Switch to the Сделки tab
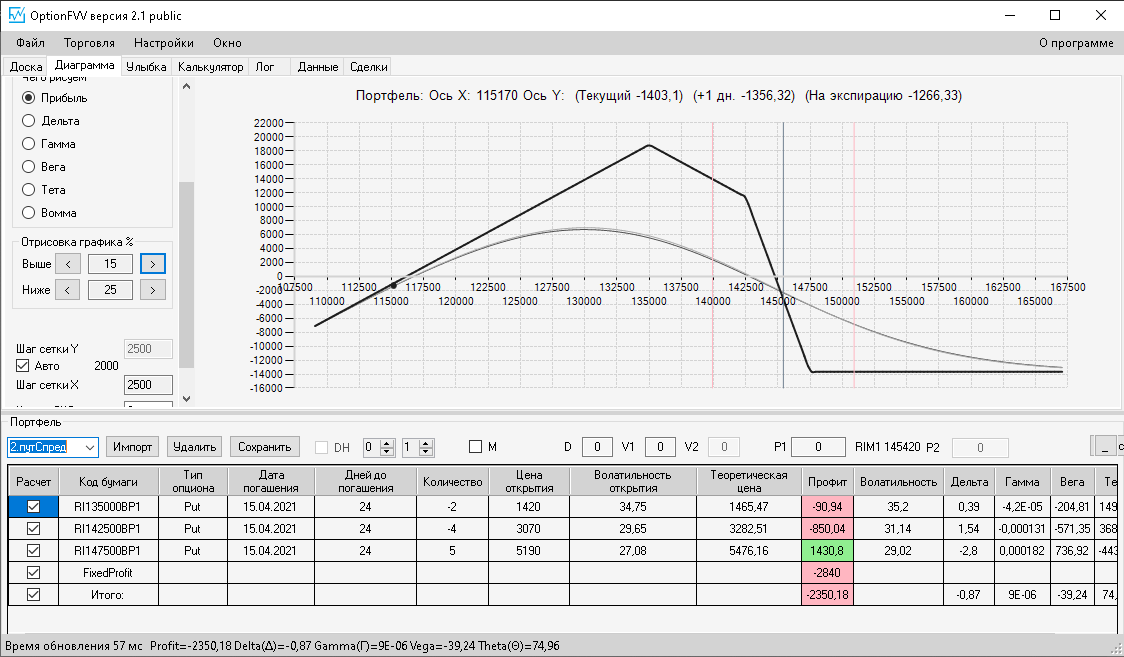The height and width of the screenshot is (657, 1124). point(368,67)
